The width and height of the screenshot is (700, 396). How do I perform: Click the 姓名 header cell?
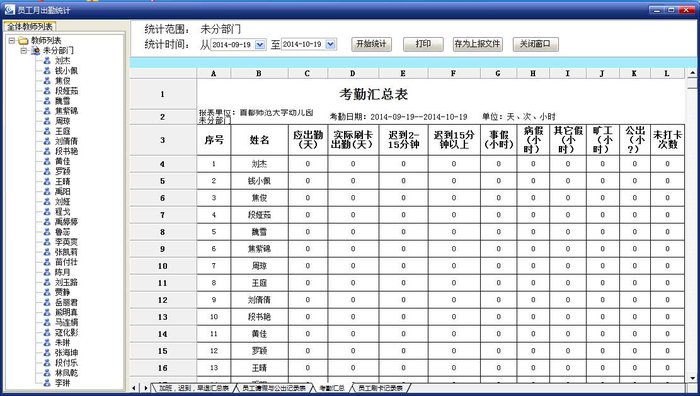(x=259, y=140)
